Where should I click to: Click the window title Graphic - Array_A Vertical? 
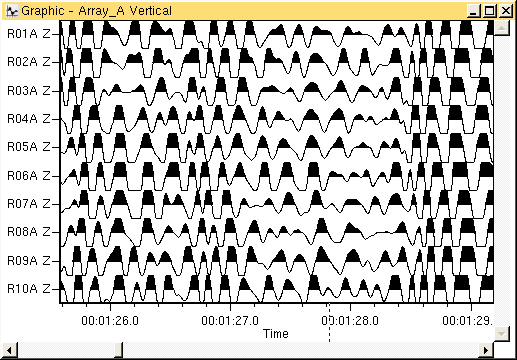click(x=97, y=11)
